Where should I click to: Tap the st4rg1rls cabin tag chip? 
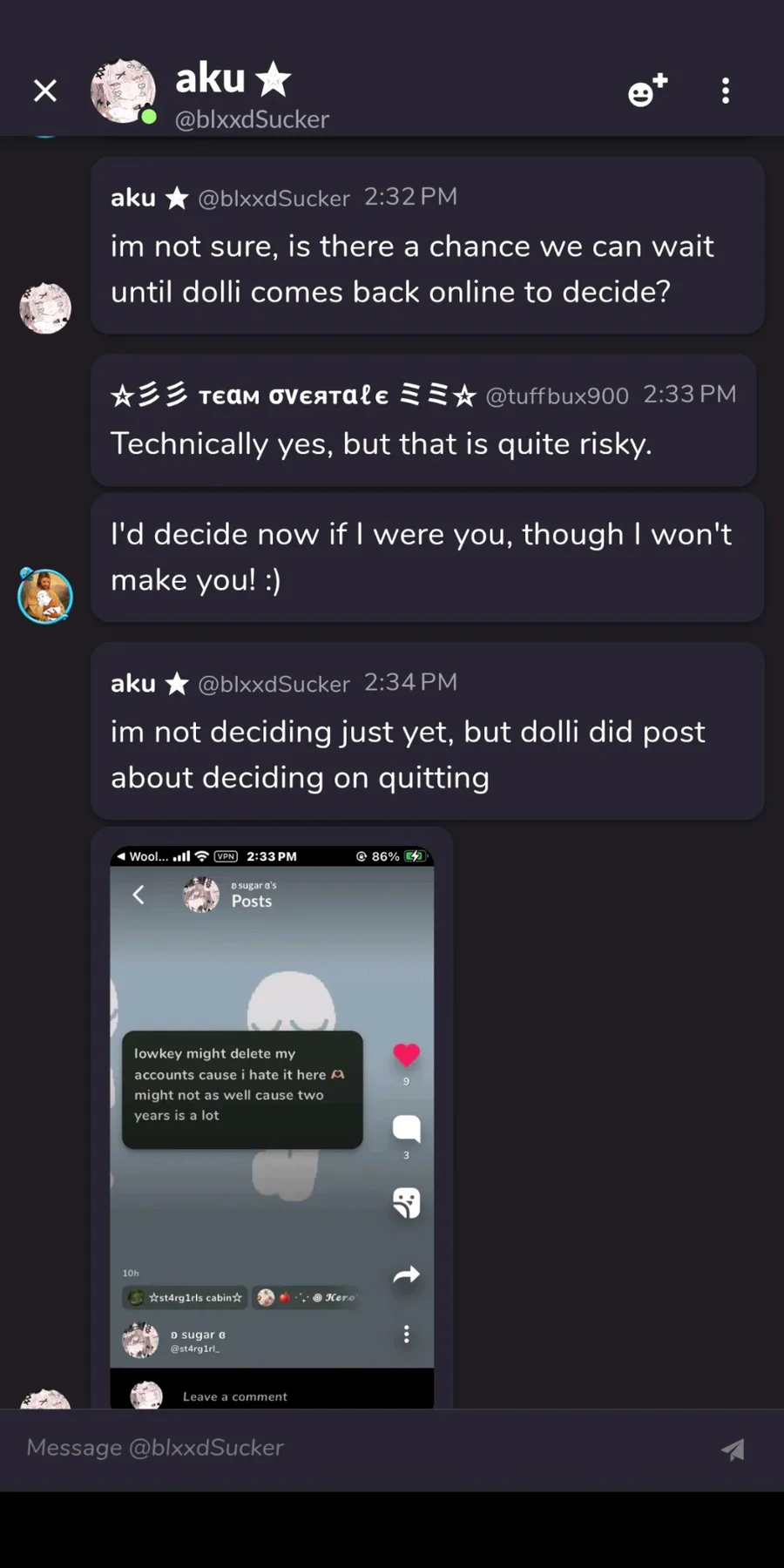click(x=186, y=1297)
